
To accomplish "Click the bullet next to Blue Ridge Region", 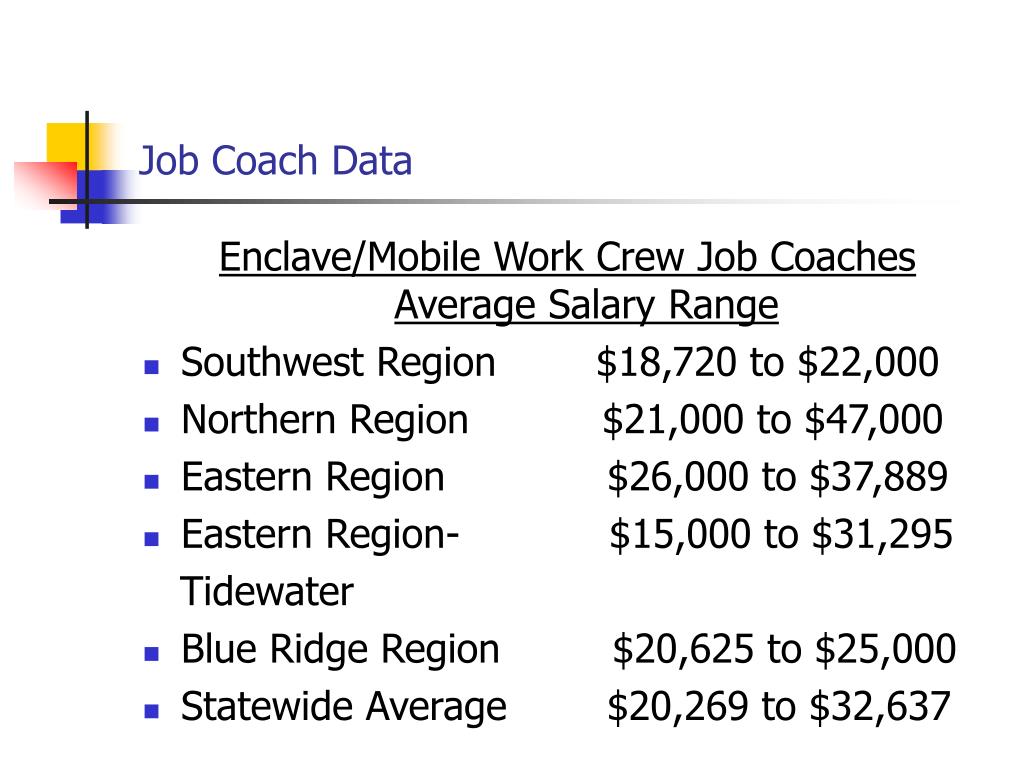I will [x=152, y=654].
